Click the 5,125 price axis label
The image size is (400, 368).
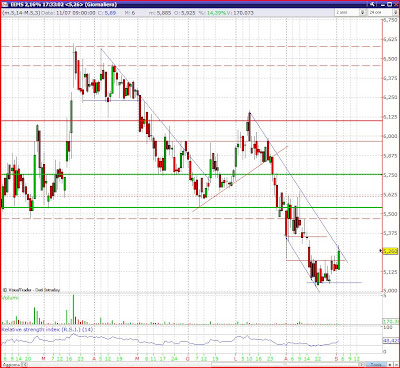(390, 272)
